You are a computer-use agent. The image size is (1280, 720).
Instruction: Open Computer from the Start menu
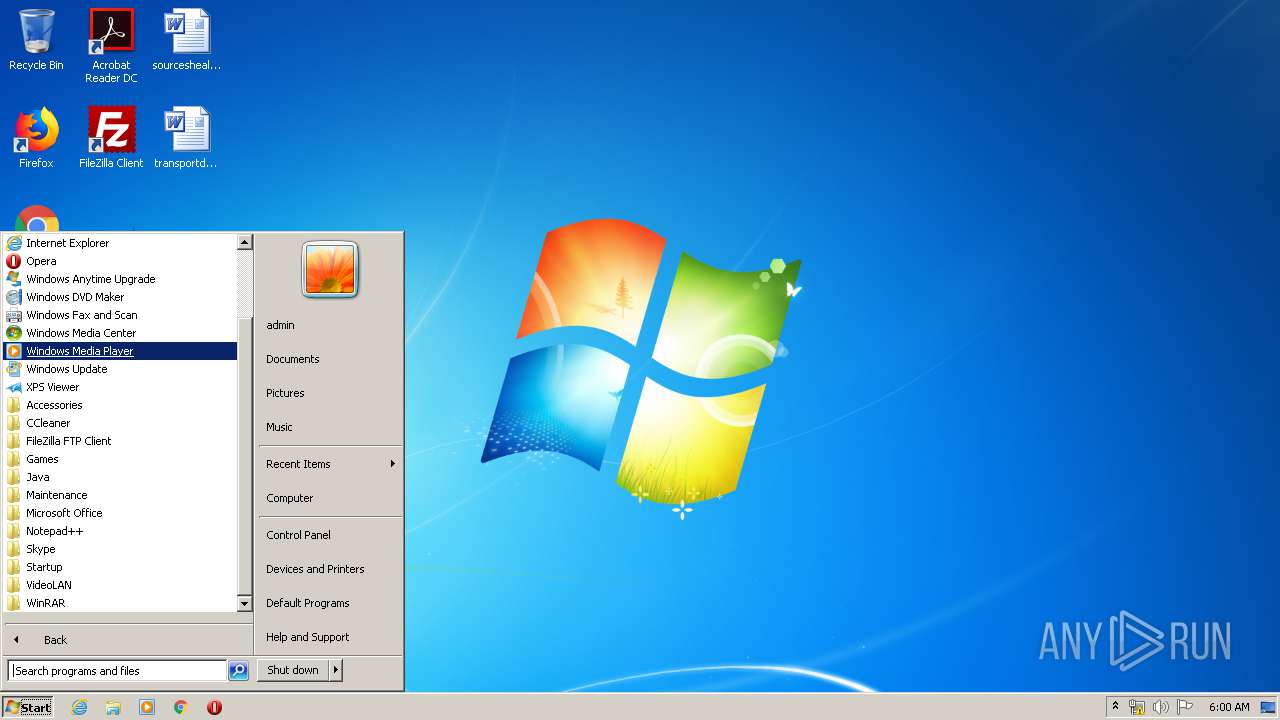click(x=330, y=498)
